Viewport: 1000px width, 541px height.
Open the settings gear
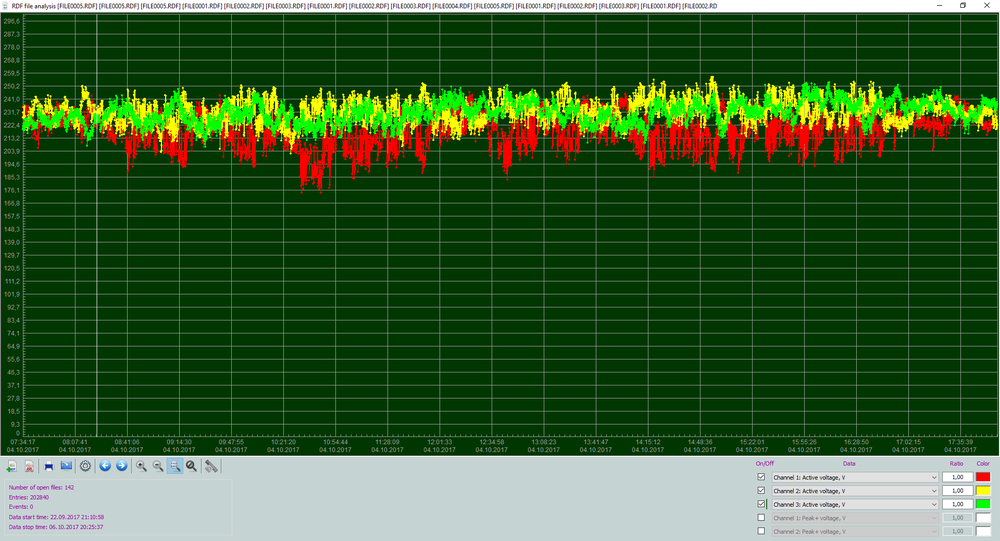click(85, 466)
